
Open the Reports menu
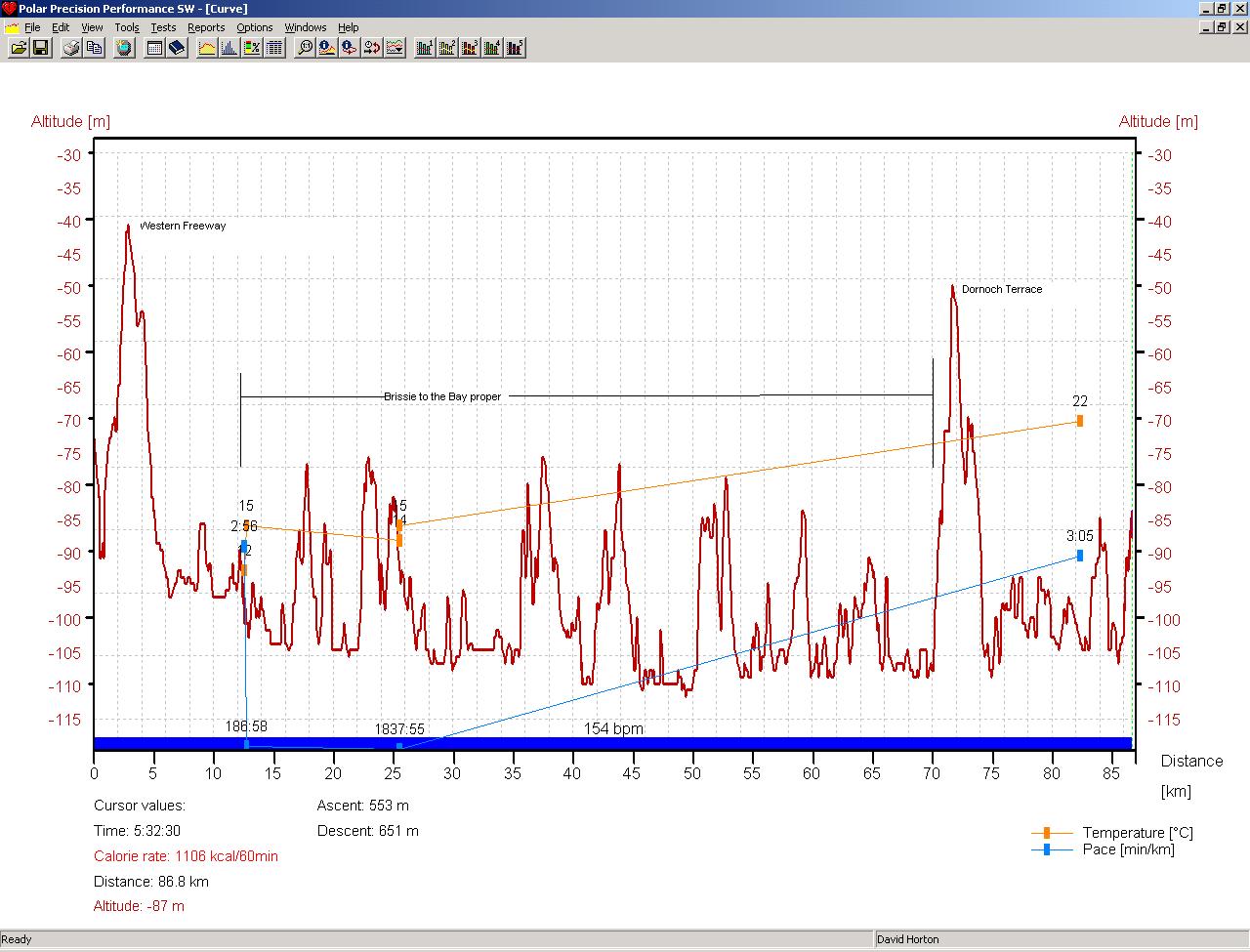[x=206, y=27]
